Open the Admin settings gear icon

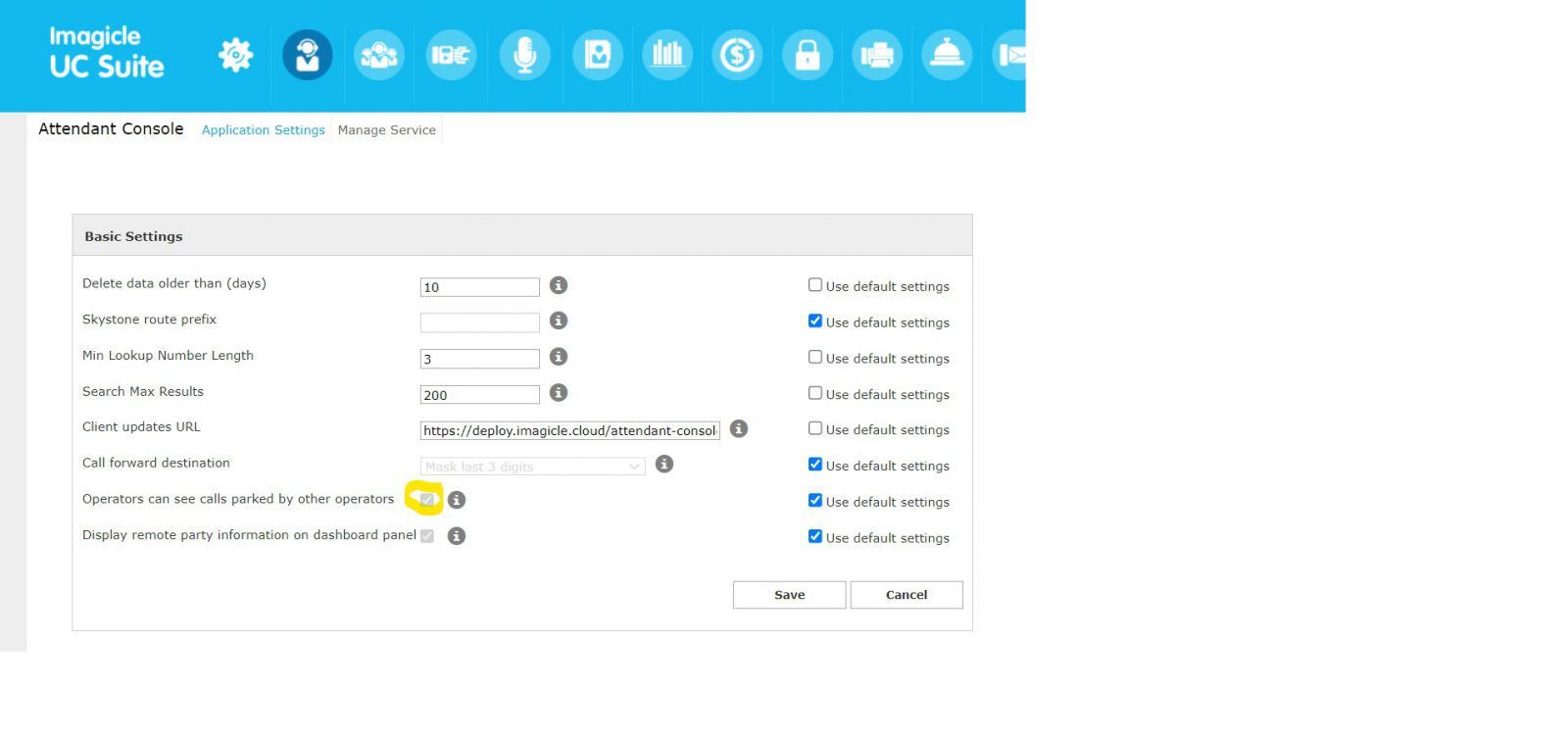pos(235,55)
